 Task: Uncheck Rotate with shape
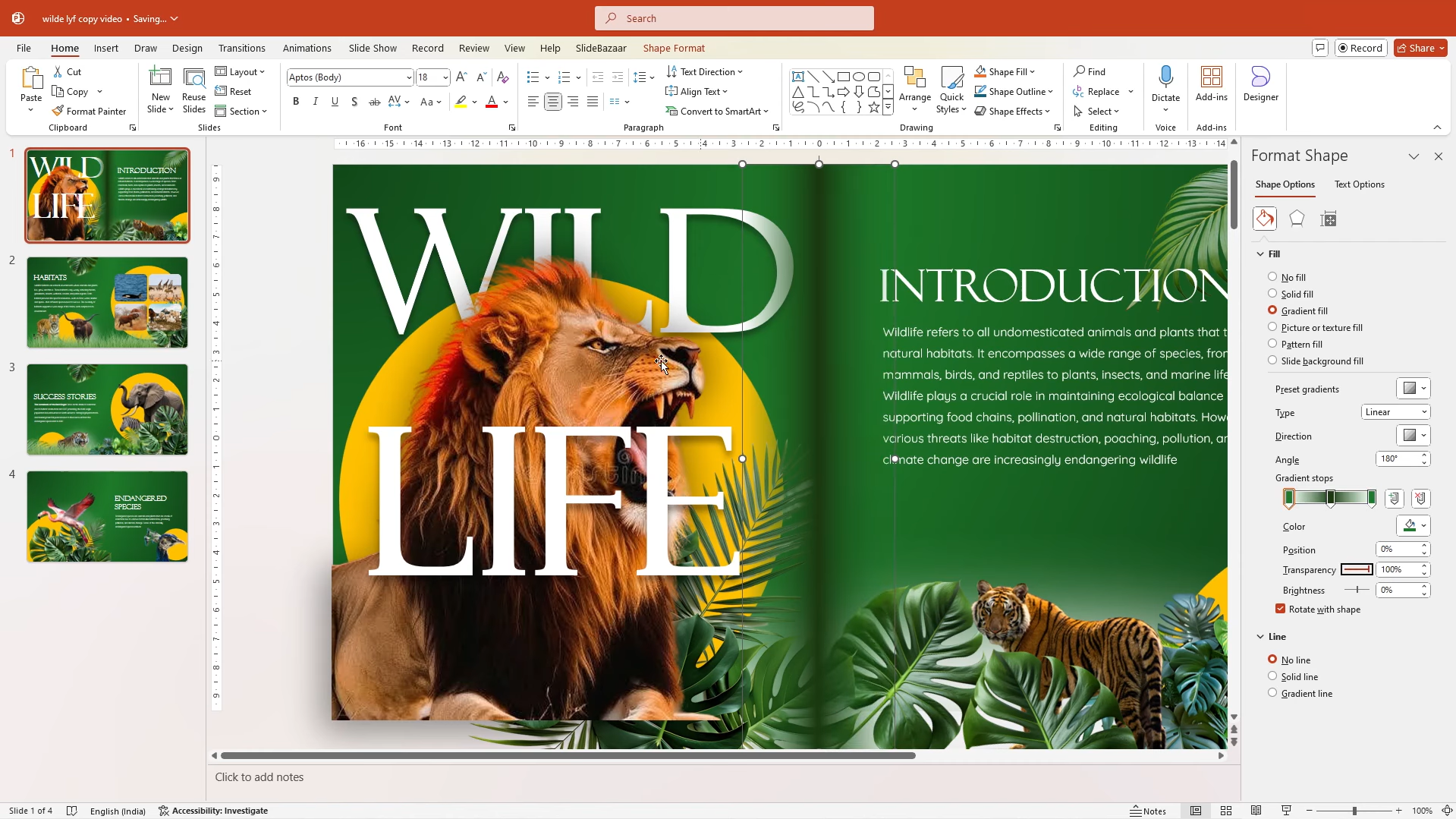coord(1281,608)
